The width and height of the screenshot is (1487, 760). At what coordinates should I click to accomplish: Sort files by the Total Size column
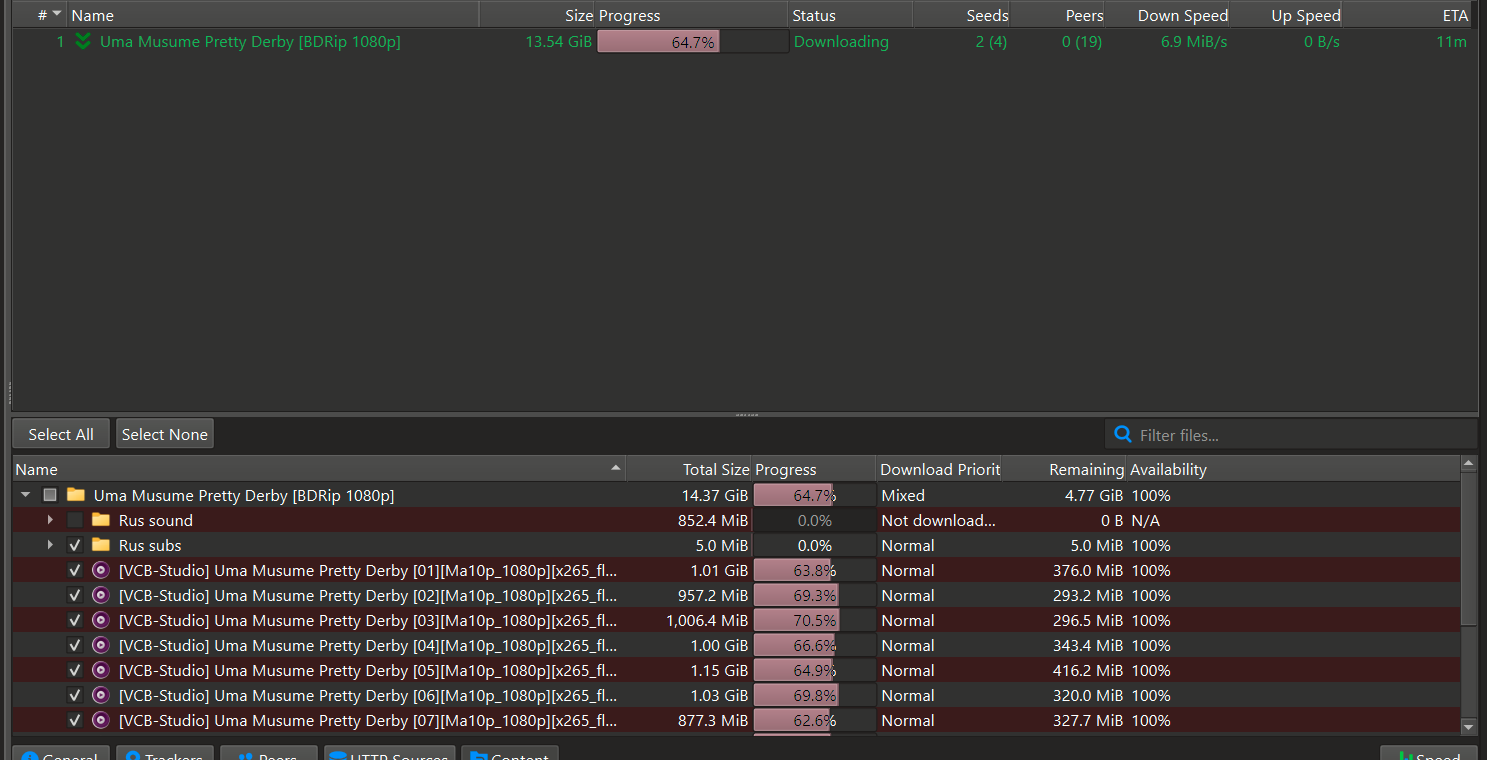coord(688,469)
